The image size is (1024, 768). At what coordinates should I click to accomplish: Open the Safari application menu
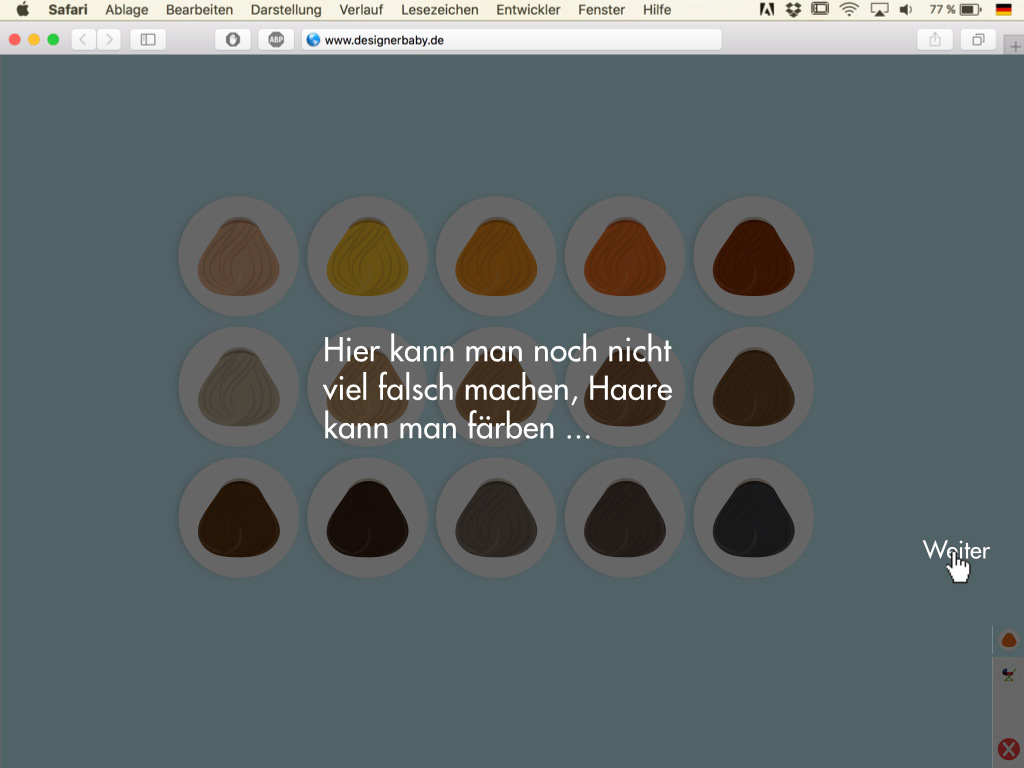68,10
